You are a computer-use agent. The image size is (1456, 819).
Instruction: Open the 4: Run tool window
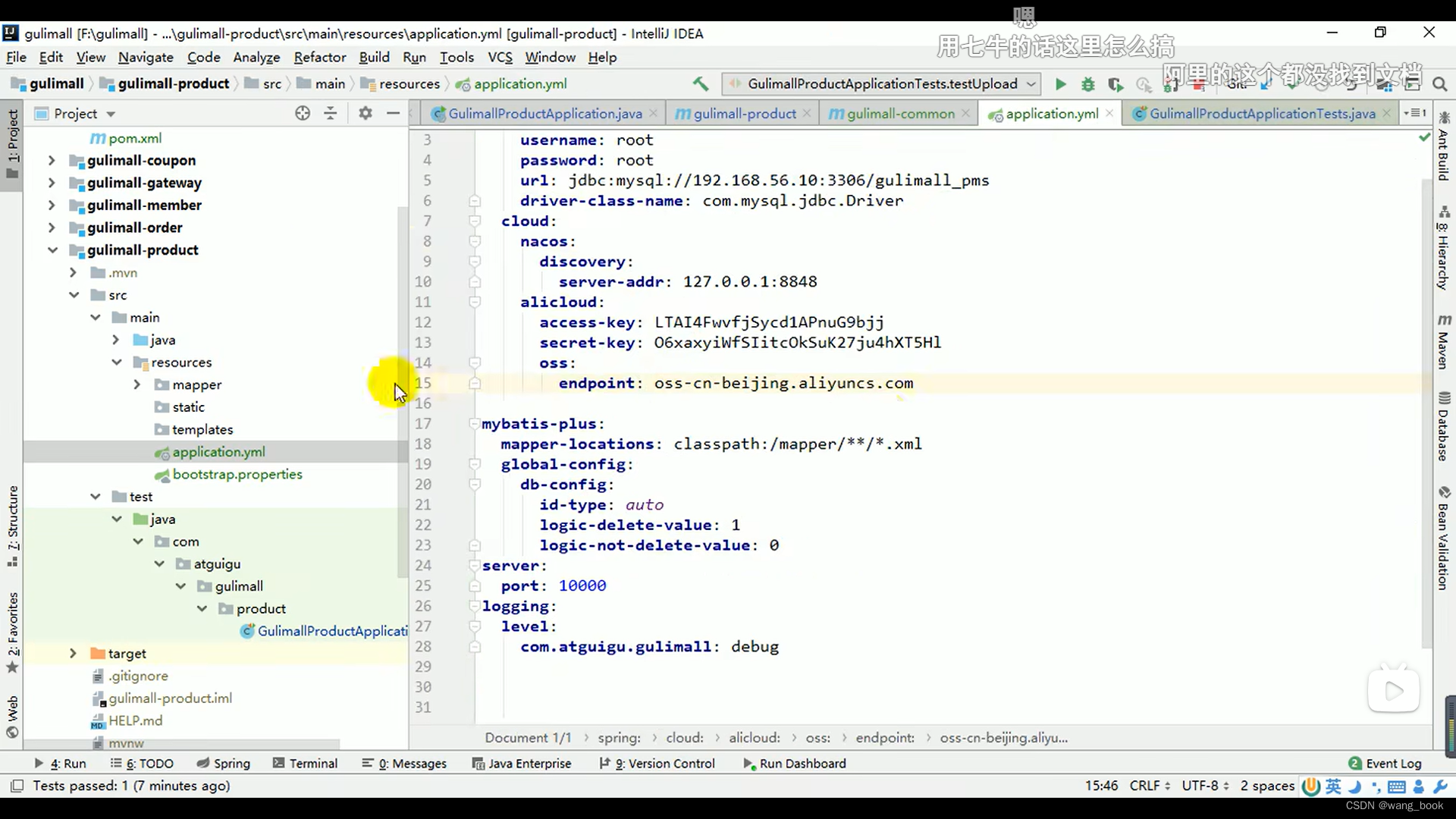tap(61, 764)
